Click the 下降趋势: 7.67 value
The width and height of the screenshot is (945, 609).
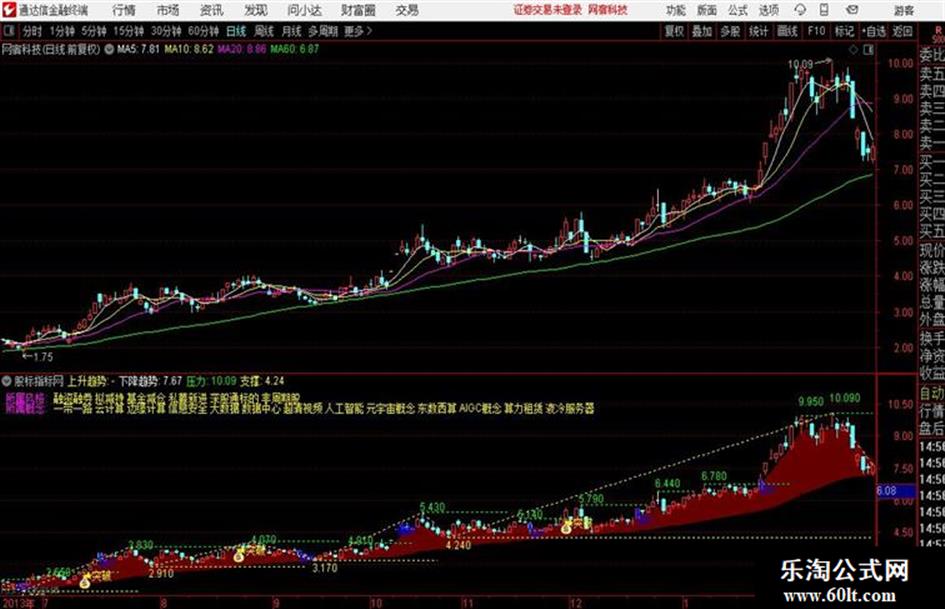click(x=150, y=381)
